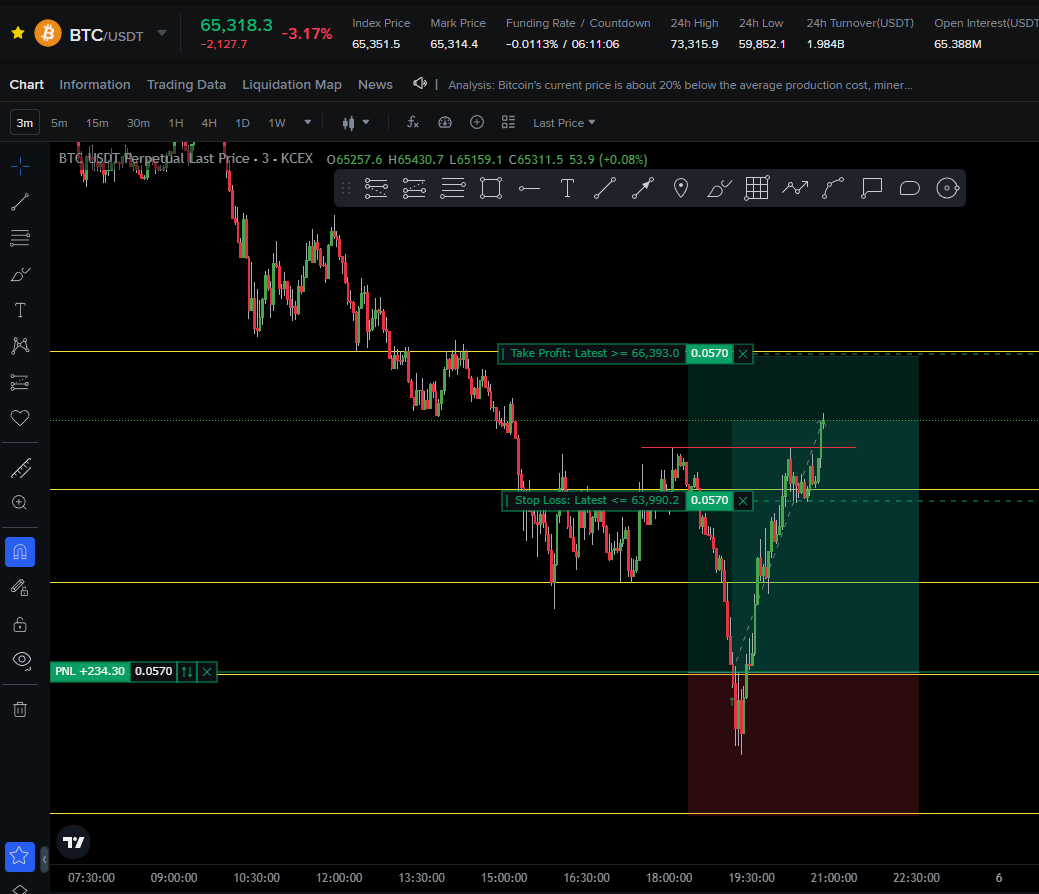This screenshot has height=894, width=1039.
Task: Select the 1H timeframe
Action: coord(176,123)
